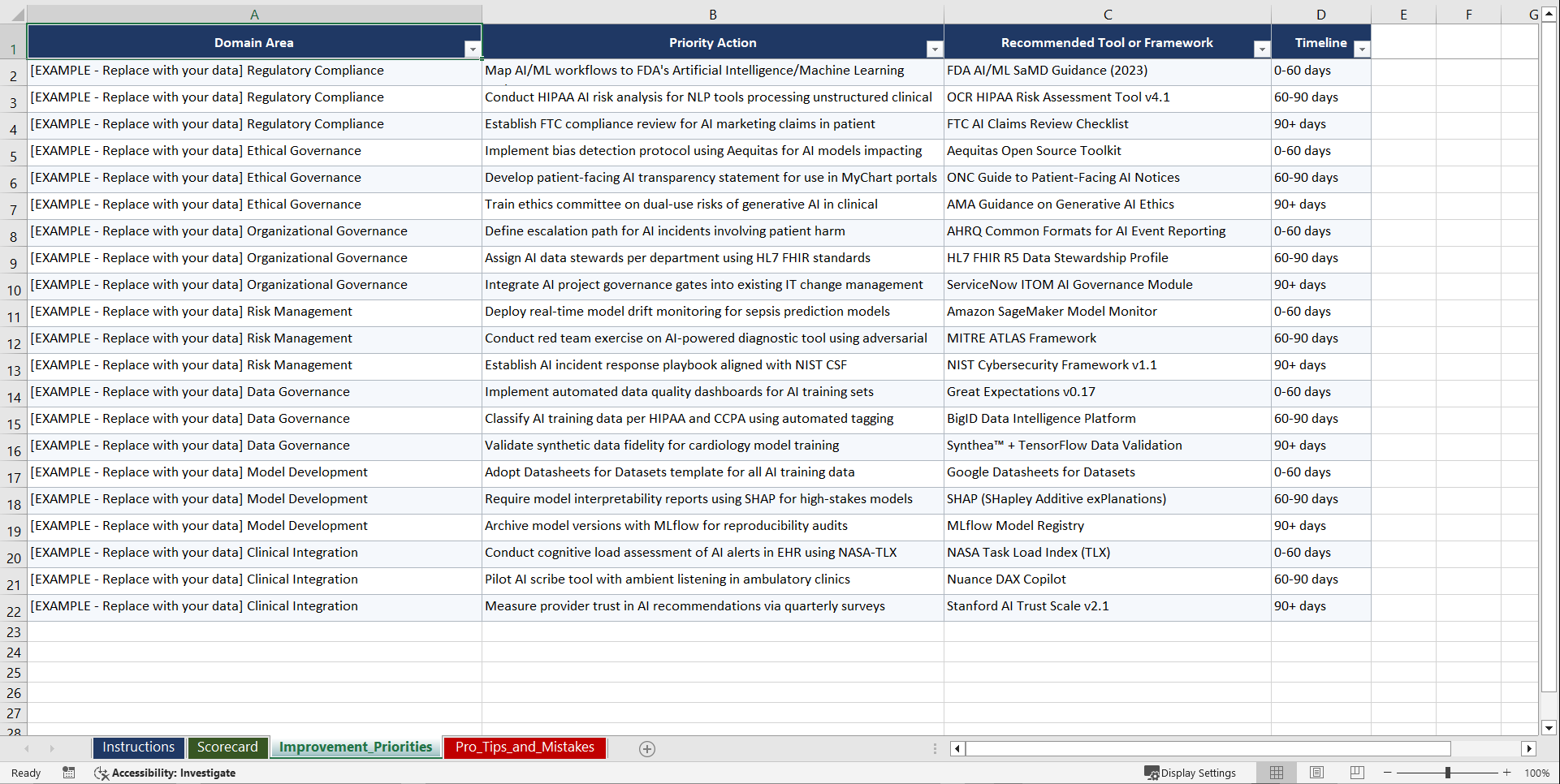Open the Timeline column filter dropdown
1560x784 pixels.
[1363, 49]
